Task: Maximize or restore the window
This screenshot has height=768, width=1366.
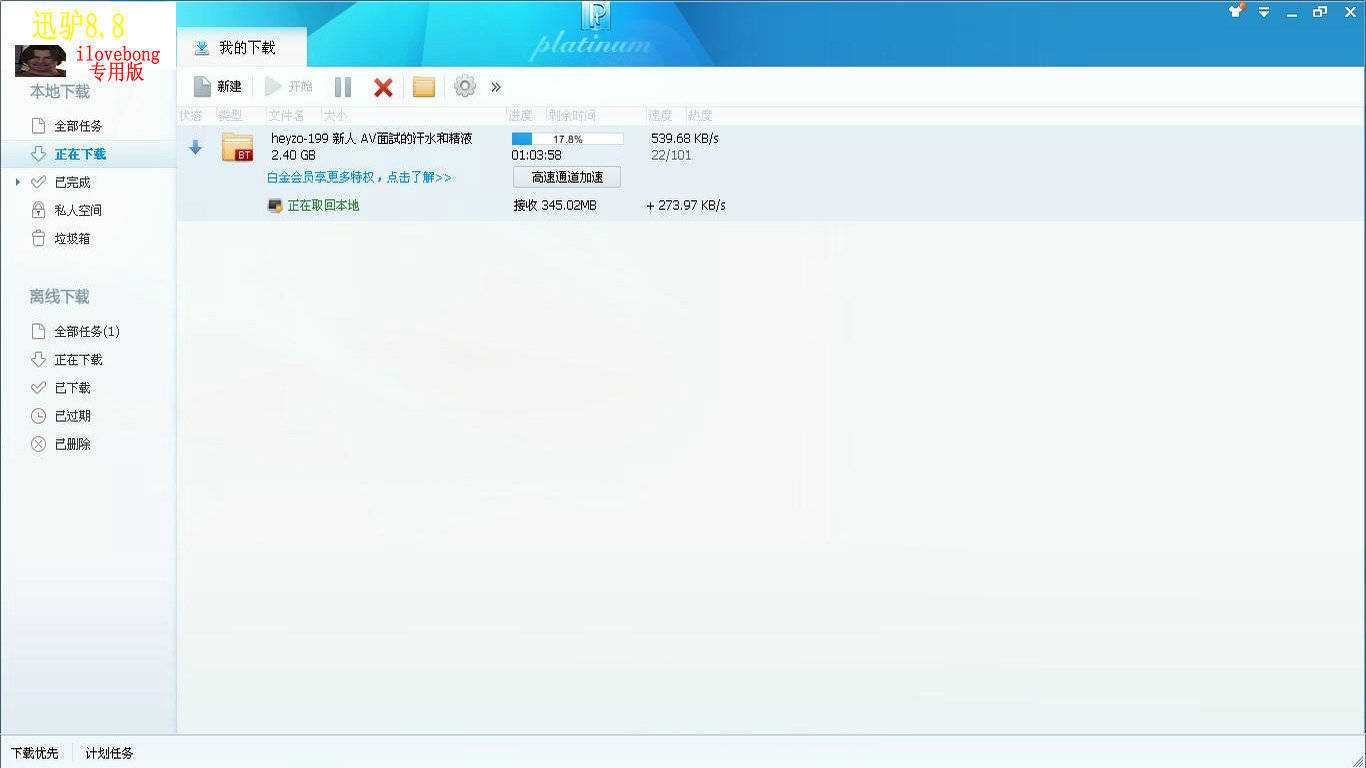Action: point(1320,12)
